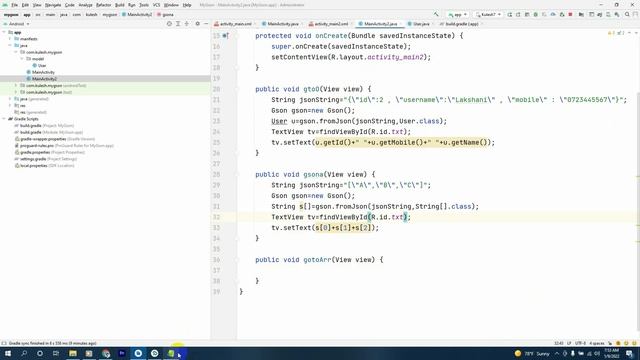Click the weather Sunny taskbar widget
This screenshot has width=640, height=360.
(532, 353)
